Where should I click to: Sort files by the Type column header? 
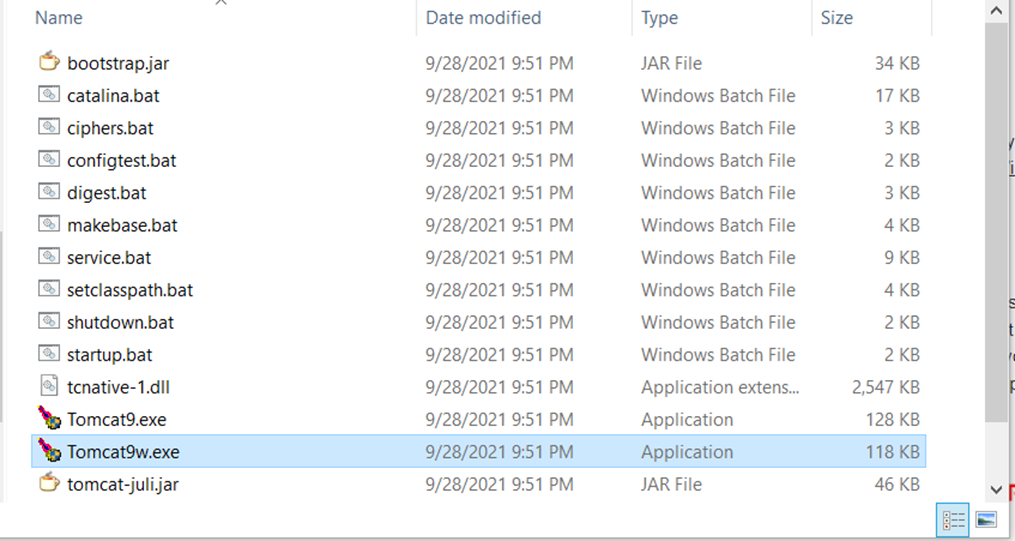tap(660, 17)
